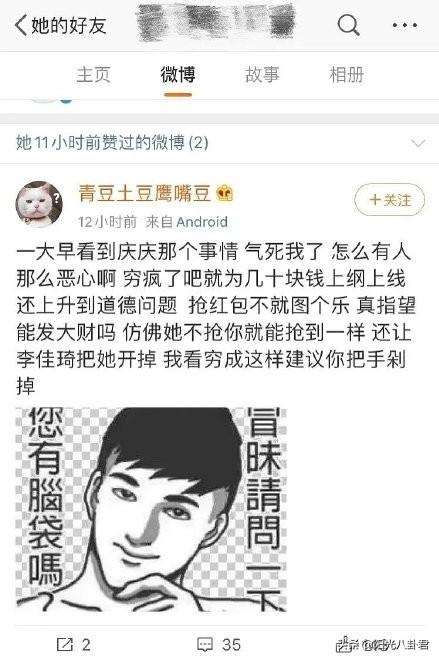Tap the 来自 Android source link

click(x=186, y=222)
